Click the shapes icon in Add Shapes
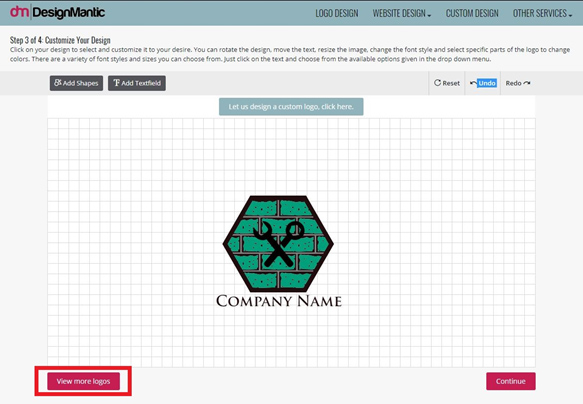The height and width of the screenshot is (404, 583). (x=58, y=83)
